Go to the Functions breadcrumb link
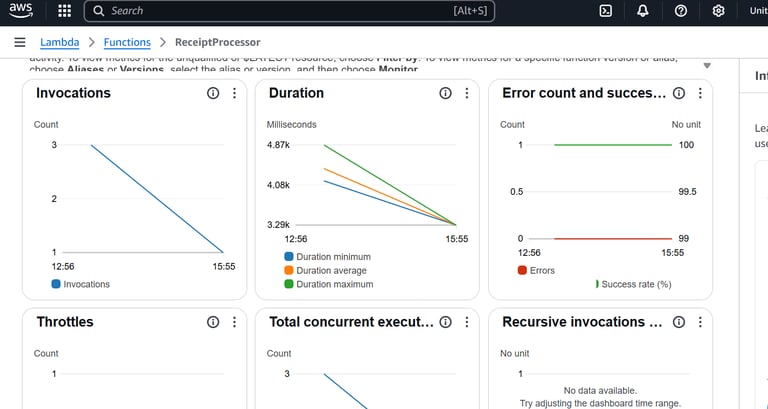This screenshot has height=409, width=768. [127, 43]
